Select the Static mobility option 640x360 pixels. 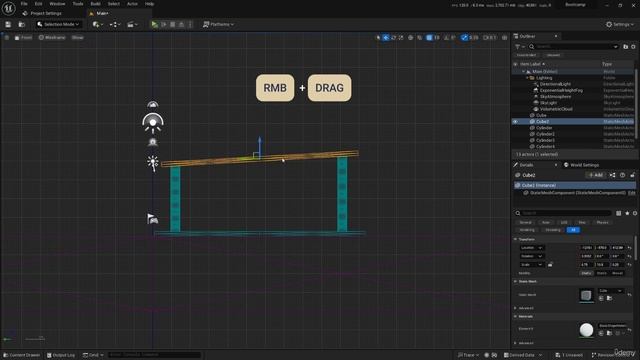pyautogui.click(x=586, y=273)
